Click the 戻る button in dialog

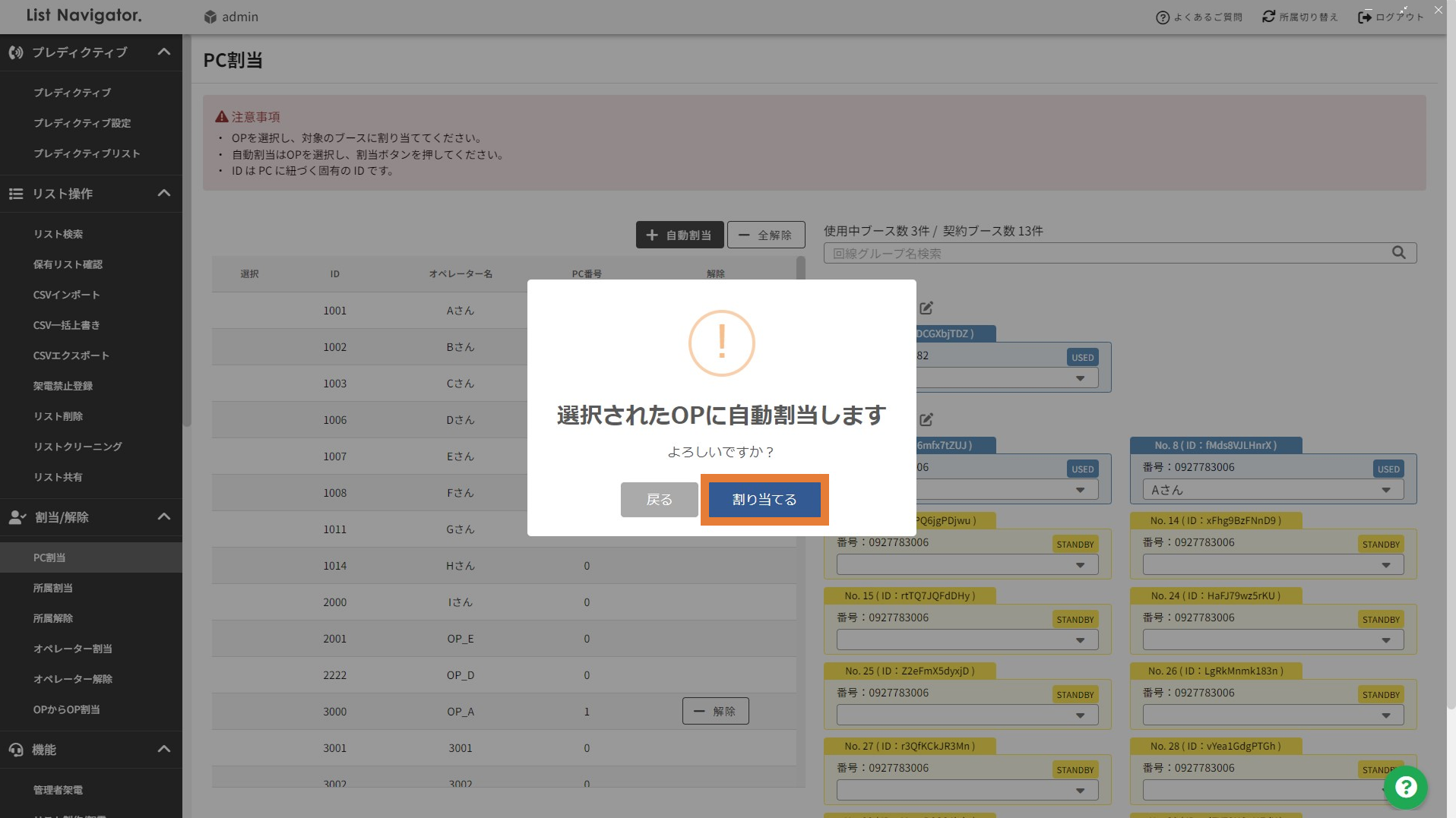click(659, 500)
